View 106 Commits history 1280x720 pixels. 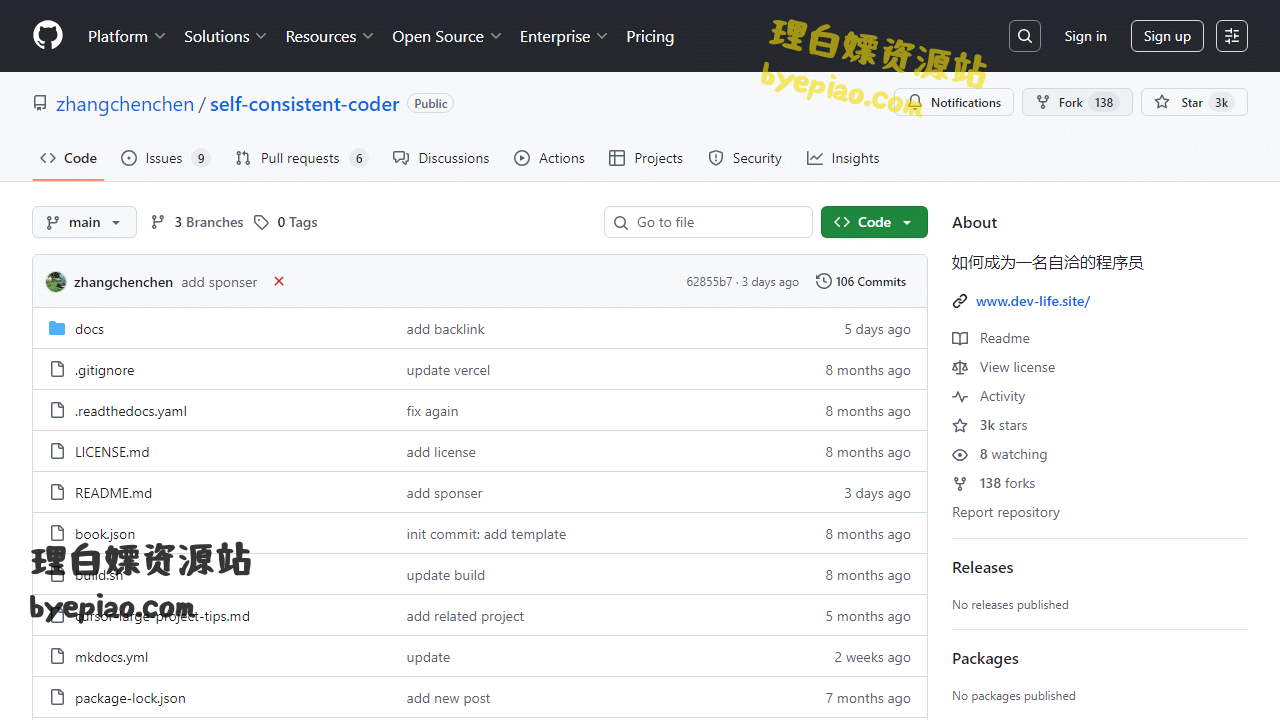(861, 282)
